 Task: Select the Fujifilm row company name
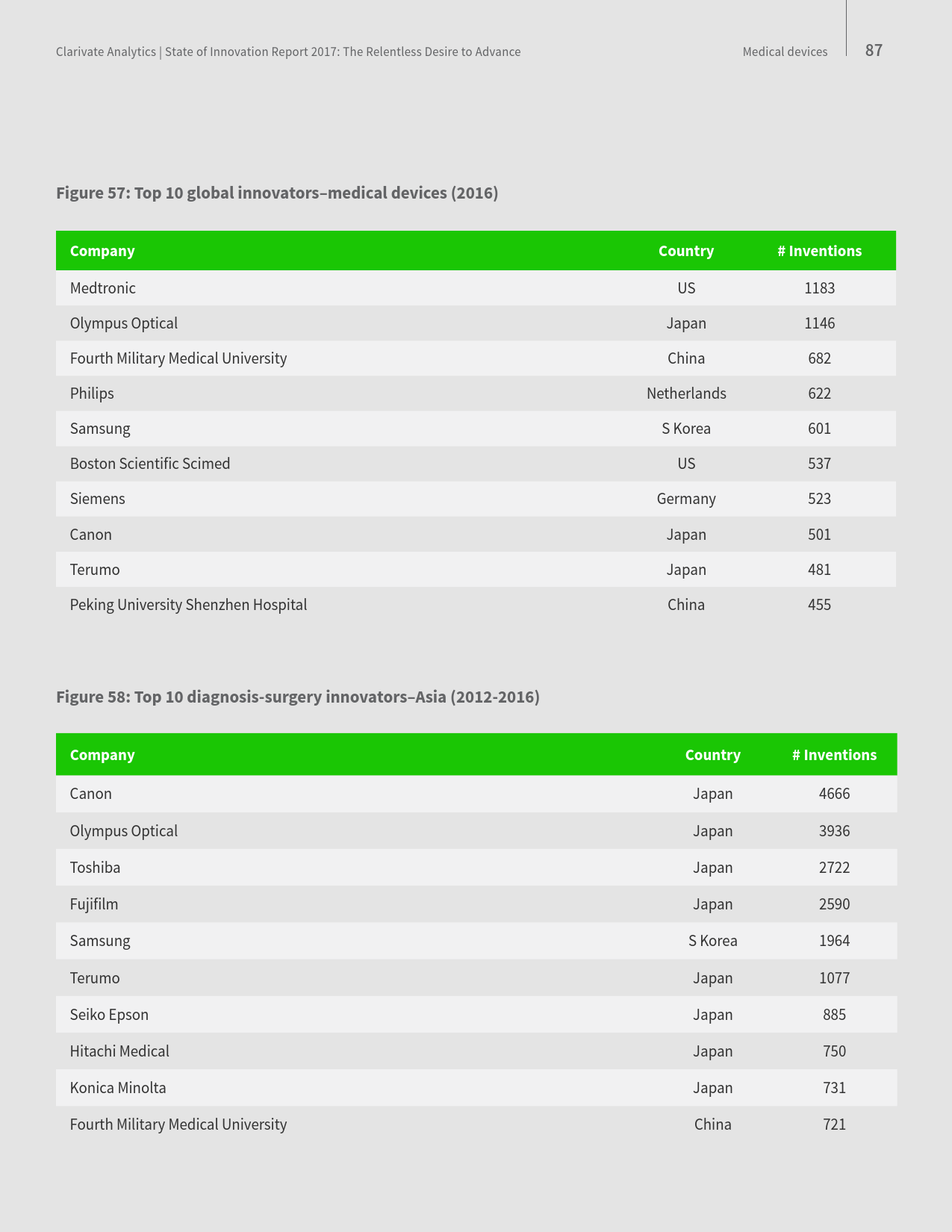click(94, 904)
